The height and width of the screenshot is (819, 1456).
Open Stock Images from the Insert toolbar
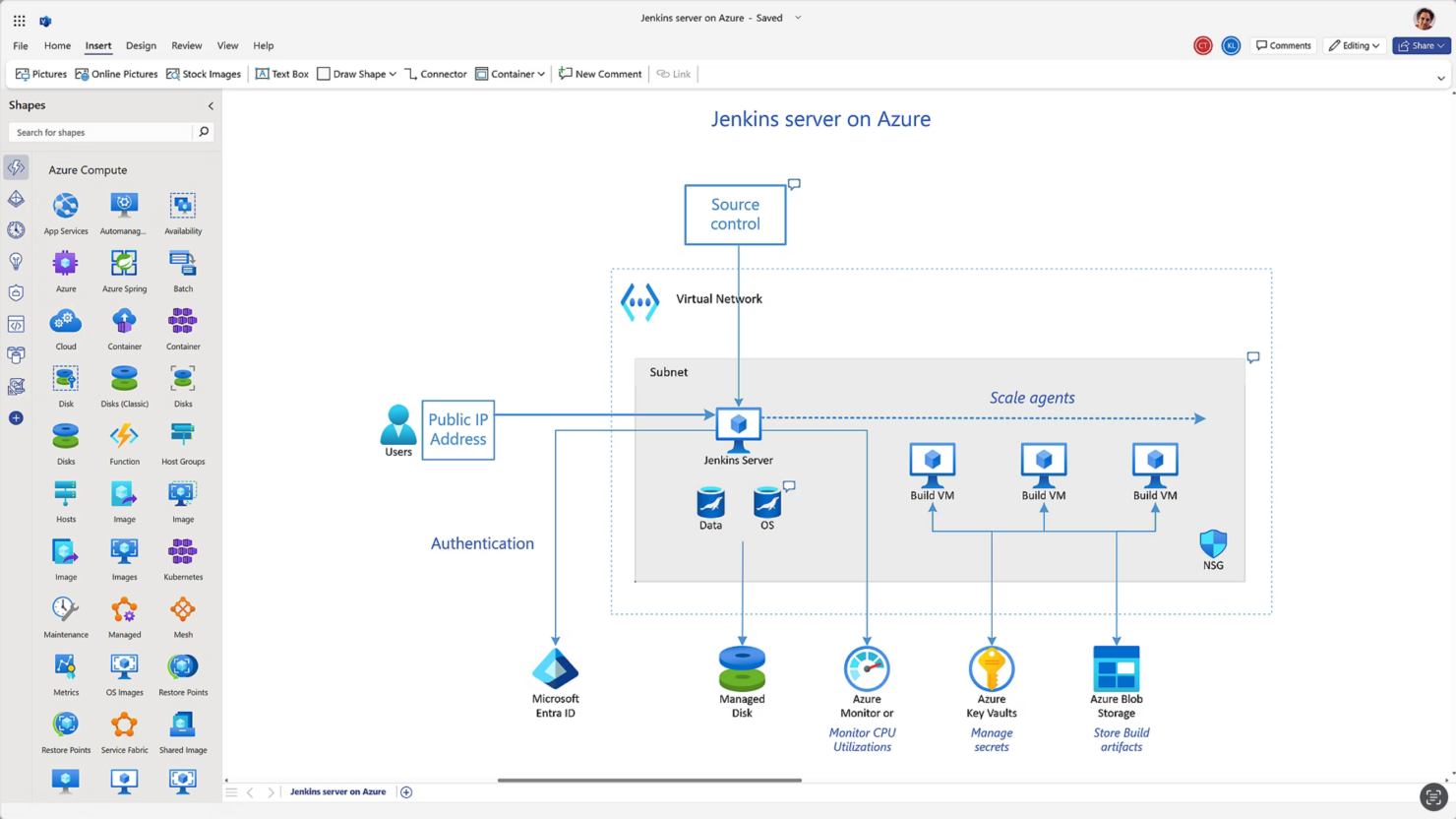[x=203, y=73]
